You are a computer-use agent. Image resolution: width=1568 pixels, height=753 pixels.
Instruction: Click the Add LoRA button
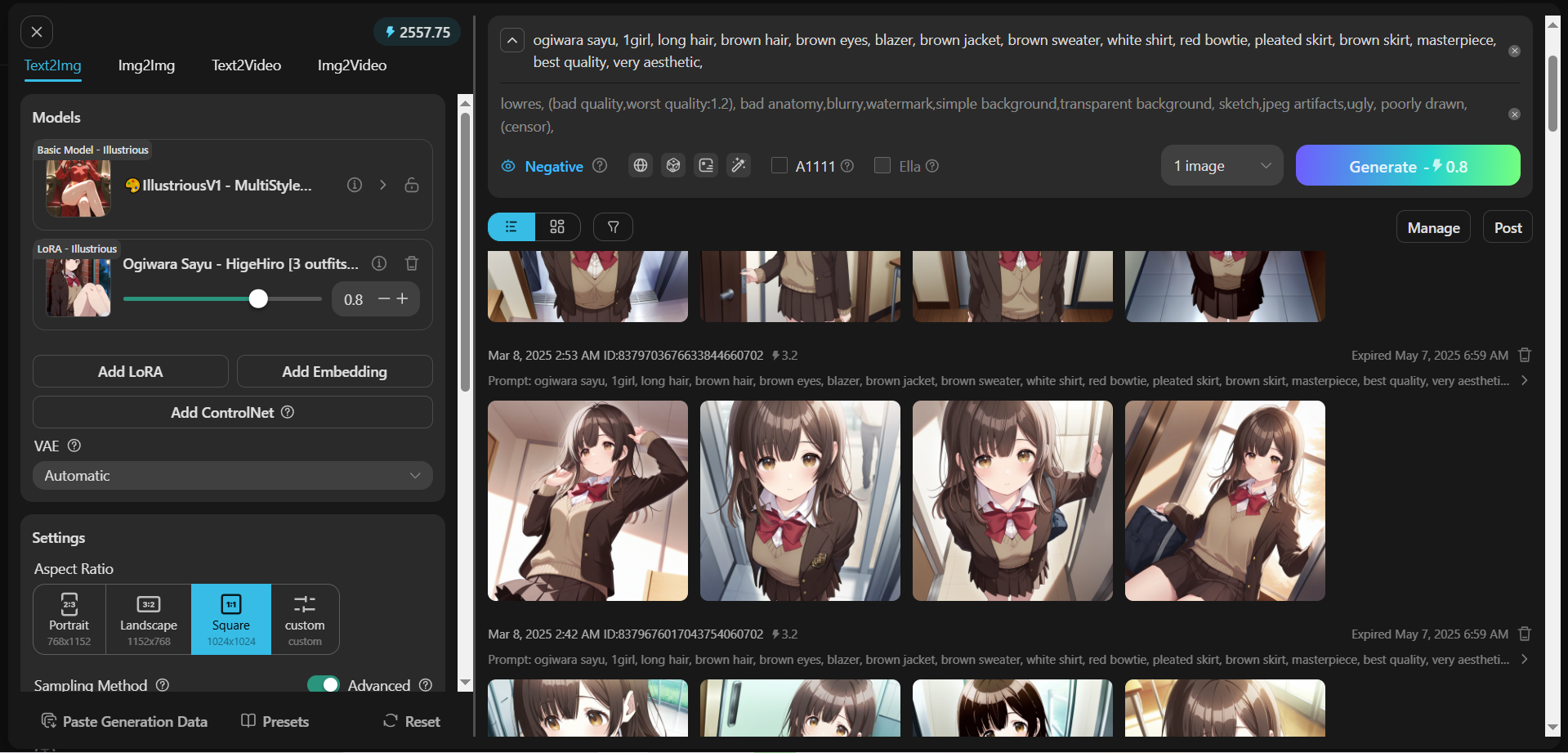pyautogui.click(x=131, y=371)
